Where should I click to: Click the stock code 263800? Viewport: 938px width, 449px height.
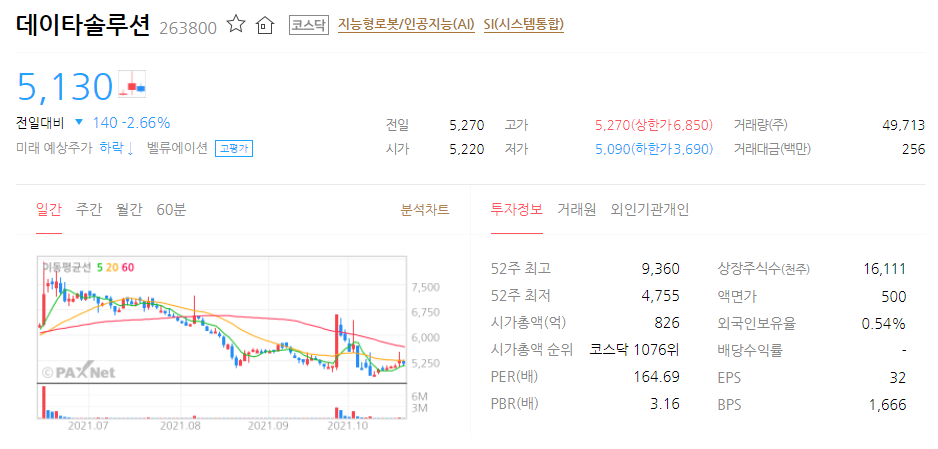(x=188, y=28)
